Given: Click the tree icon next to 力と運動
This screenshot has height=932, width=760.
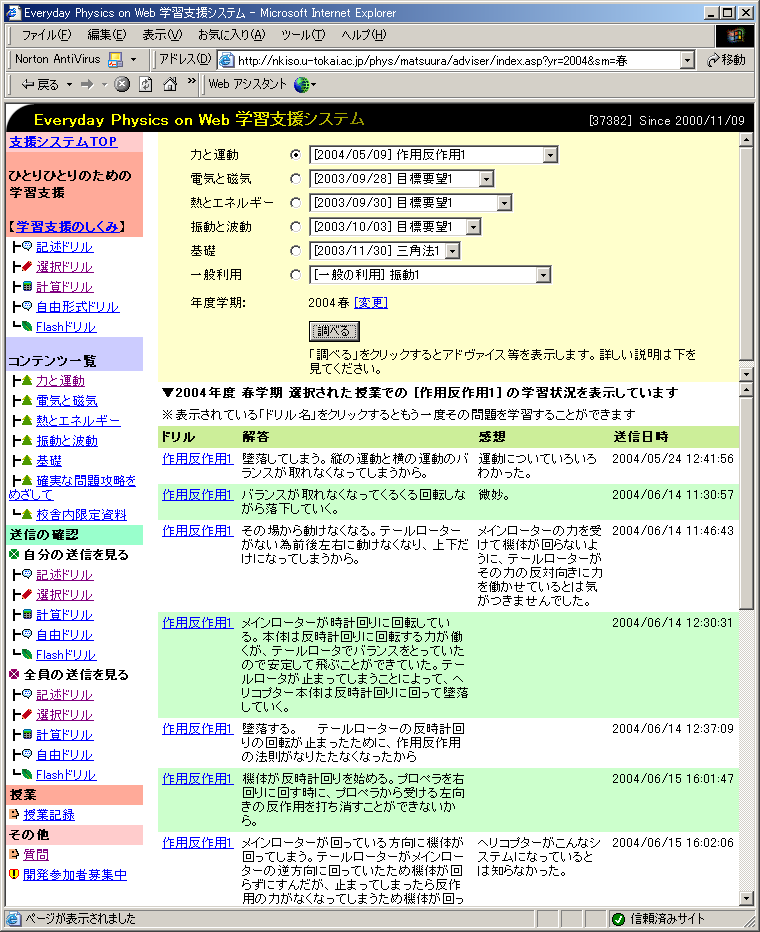Looking at the screenshot, I should click(x=27, y=380).
